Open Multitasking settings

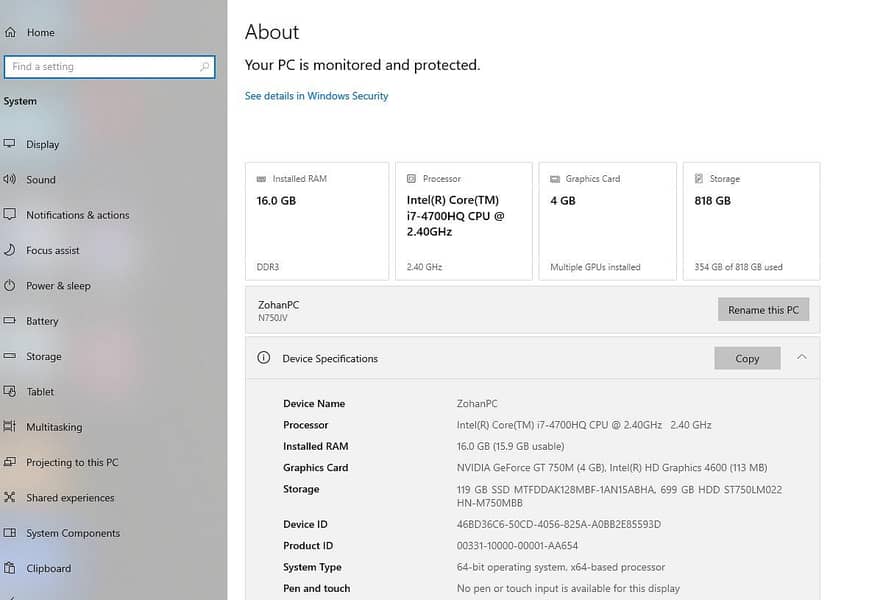pyautogui.click(x=54, y=427)
